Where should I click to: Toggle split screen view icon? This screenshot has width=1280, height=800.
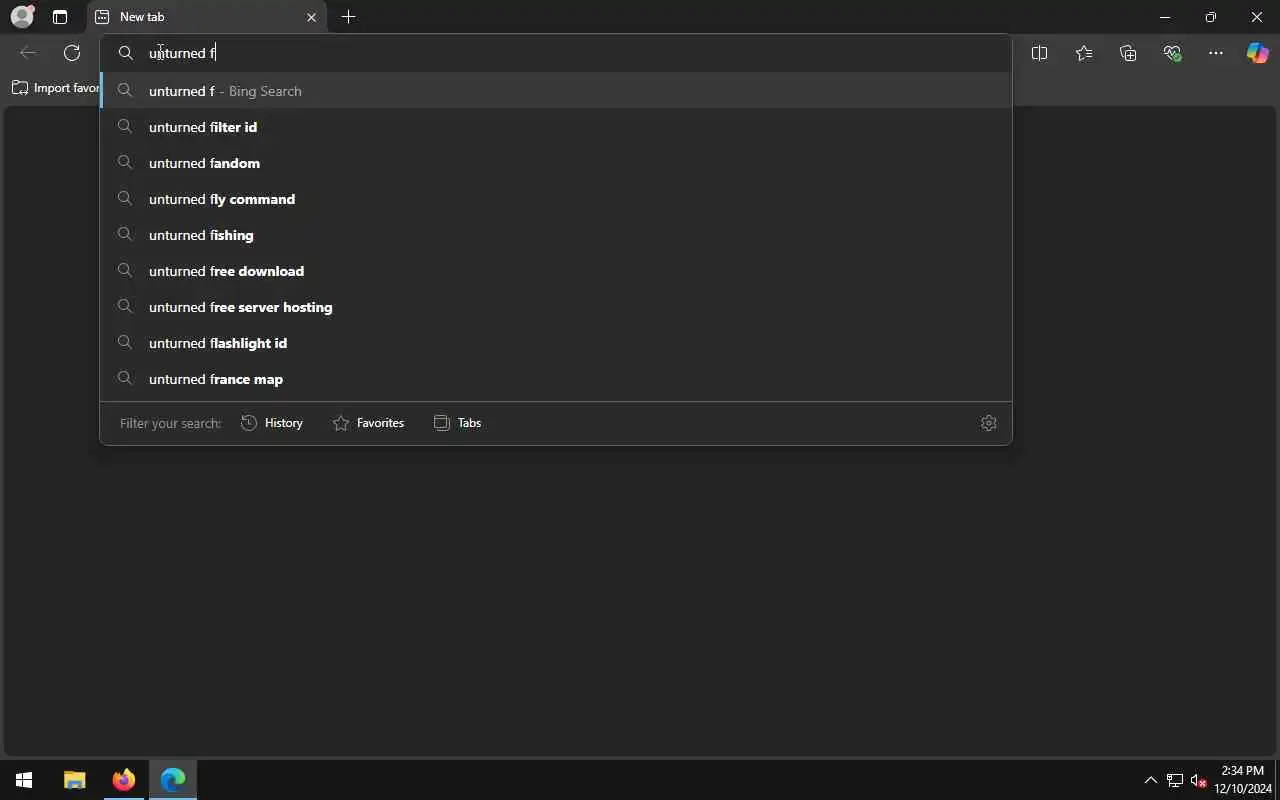point(1039,53)
